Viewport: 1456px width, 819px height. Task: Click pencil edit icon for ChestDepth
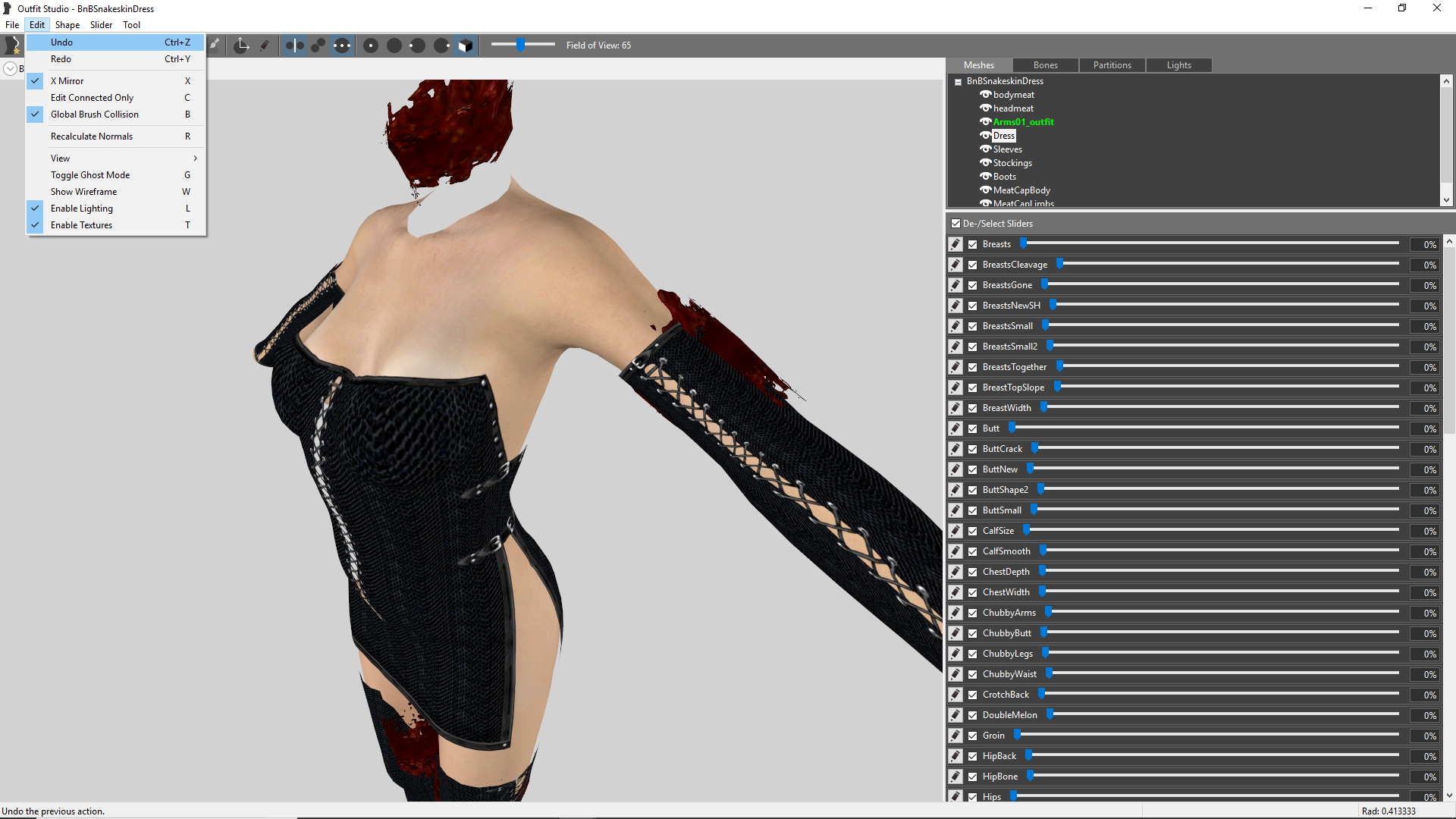[x=955, y=572]
